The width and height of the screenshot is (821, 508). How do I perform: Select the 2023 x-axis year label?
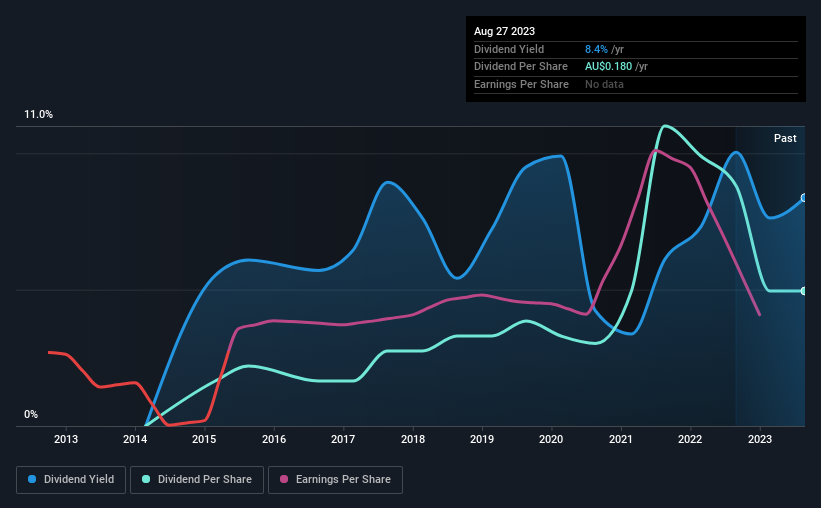[760, 439]
